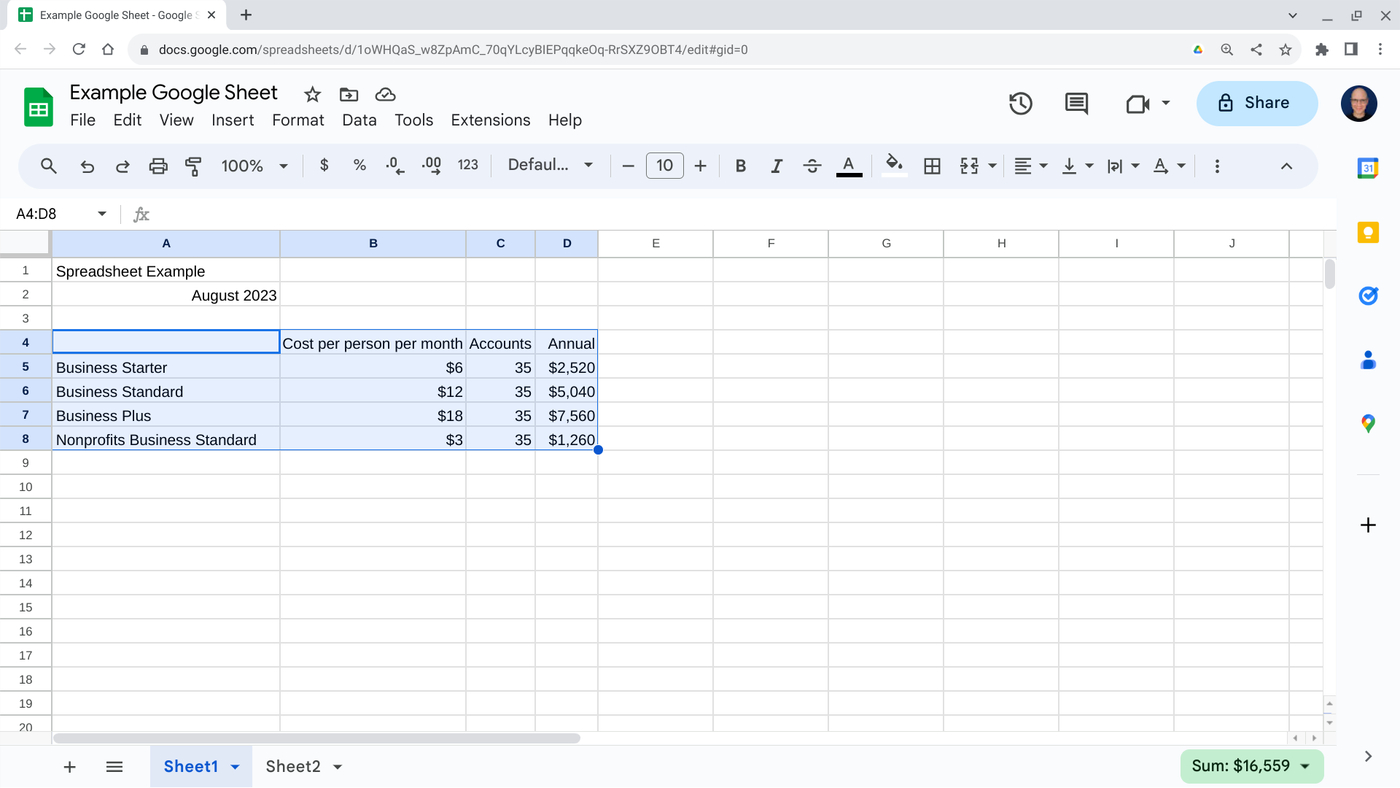Format selection as percent
This screenshot has height=788, width=1400.
tap(359, 165)
